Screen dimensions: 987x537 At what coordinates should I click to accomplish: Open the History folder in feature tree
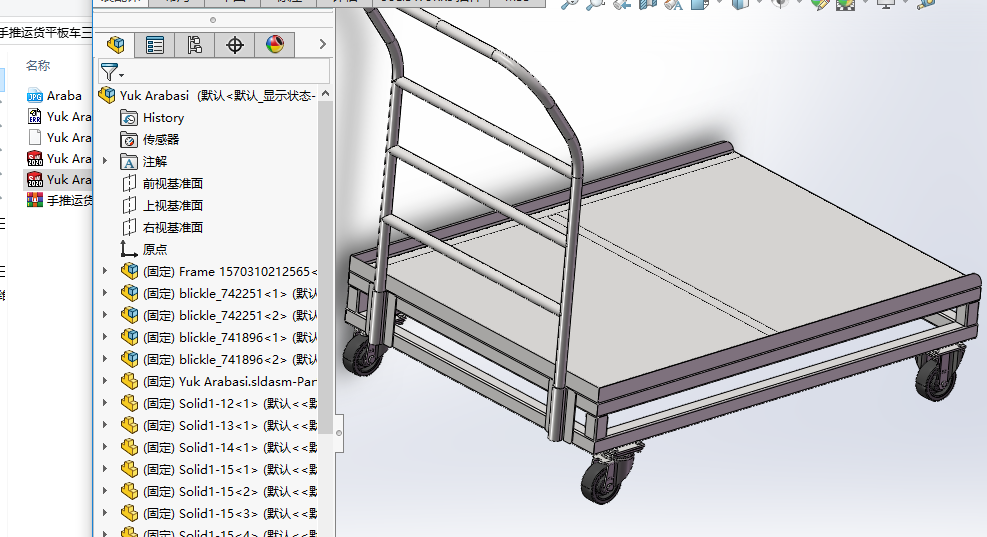[163, 118]
